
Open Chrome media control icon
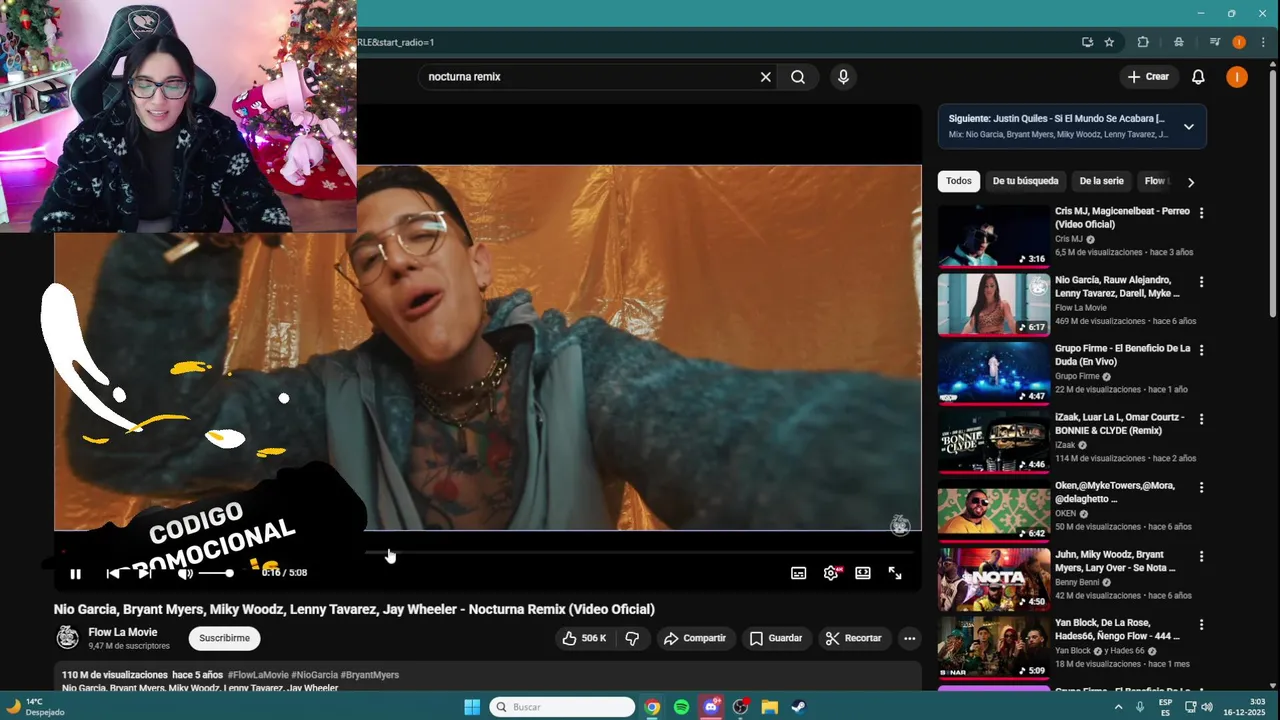coord(1215,42)
